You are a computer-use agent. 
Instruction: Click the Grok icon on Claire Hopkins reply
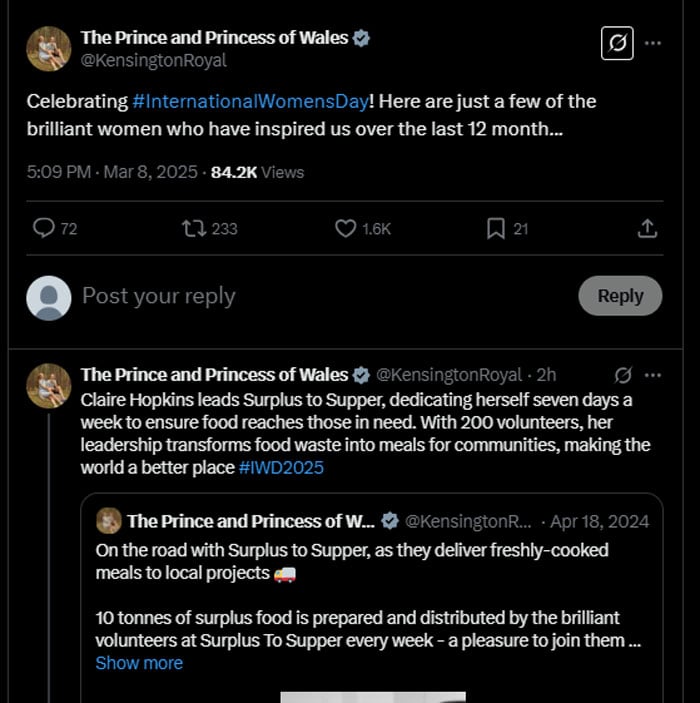coord(622,375)
